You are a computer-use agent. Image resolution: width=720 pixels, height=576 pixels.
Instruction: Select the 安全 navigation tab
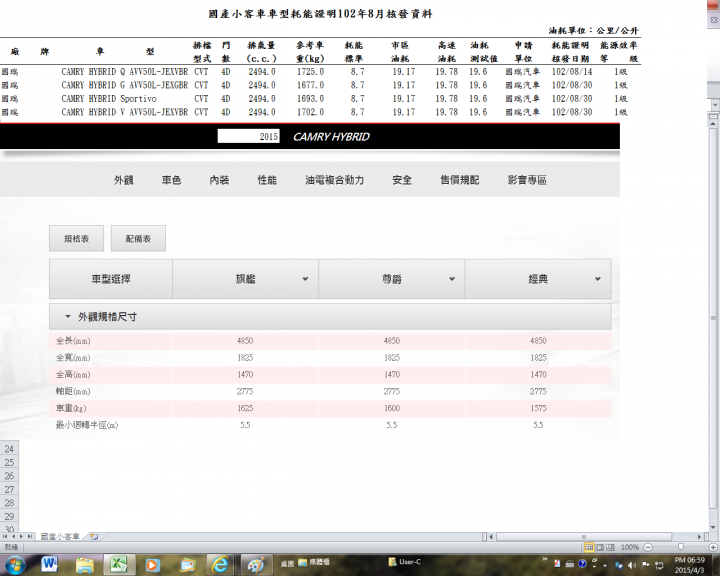click(x=402, y=180)
